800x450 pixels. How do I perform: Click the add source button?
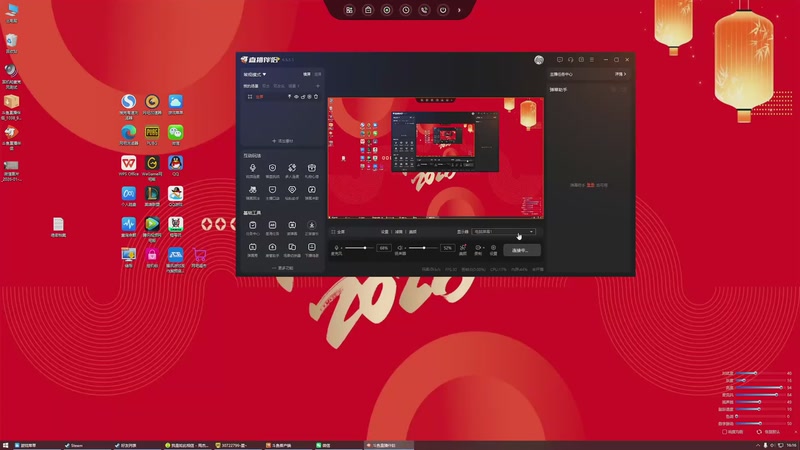click(283, 141)
